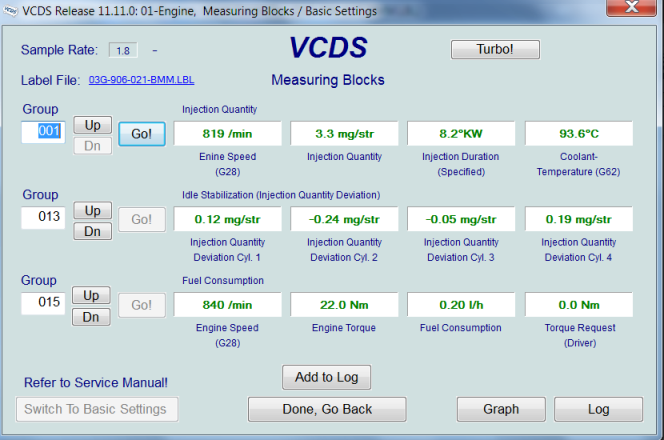Click the Engine Torque label

344,328
